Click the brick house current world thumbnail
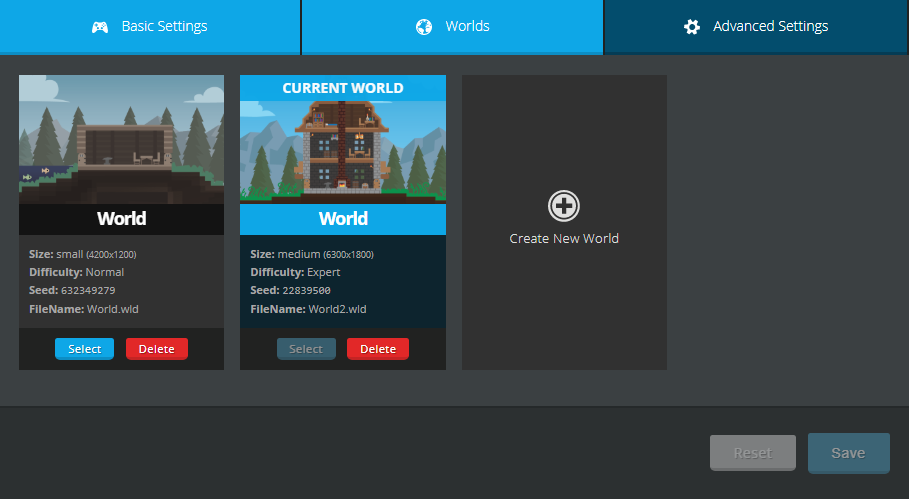The height and width of the screenshot is (499, 909). click(343, 152)
